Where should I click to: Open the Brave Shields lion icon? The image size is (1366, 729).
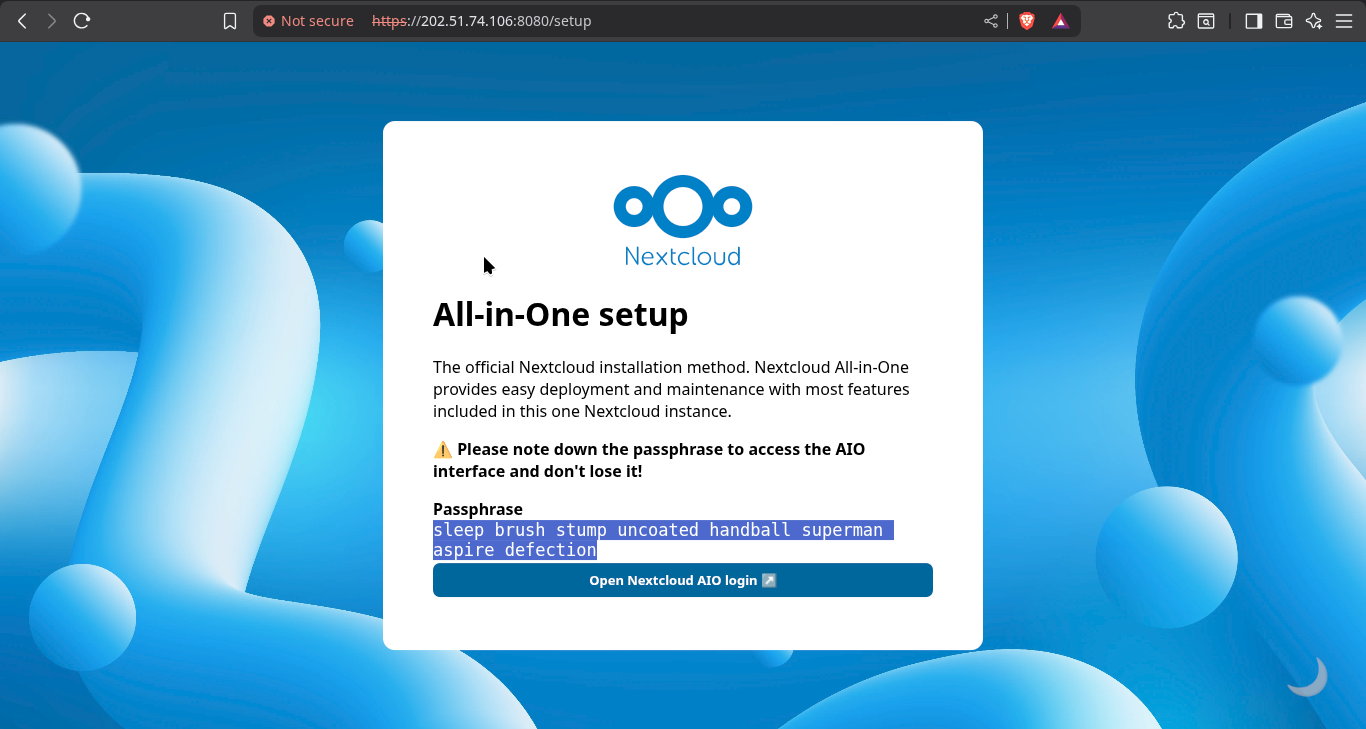tap(1026, 21)
